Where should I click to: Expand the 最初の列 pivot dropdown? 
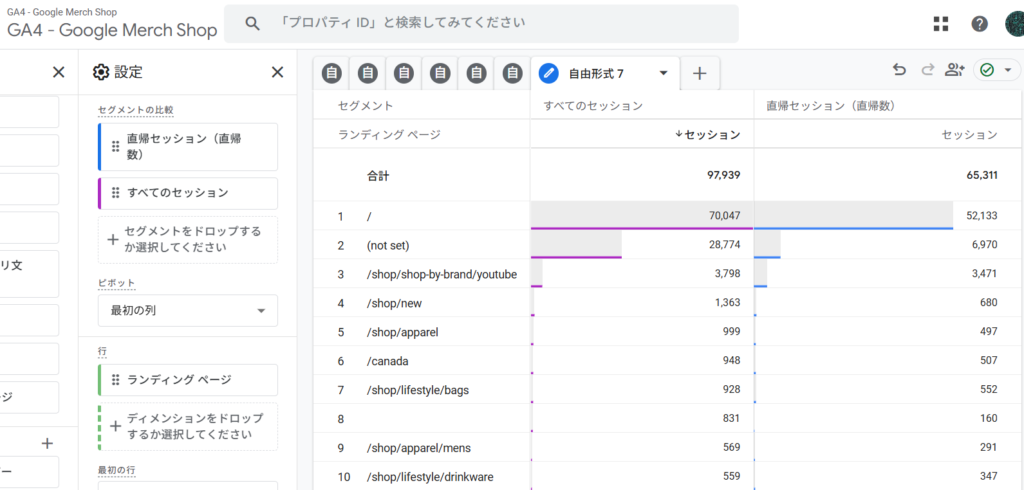click(x=187, y=311)
